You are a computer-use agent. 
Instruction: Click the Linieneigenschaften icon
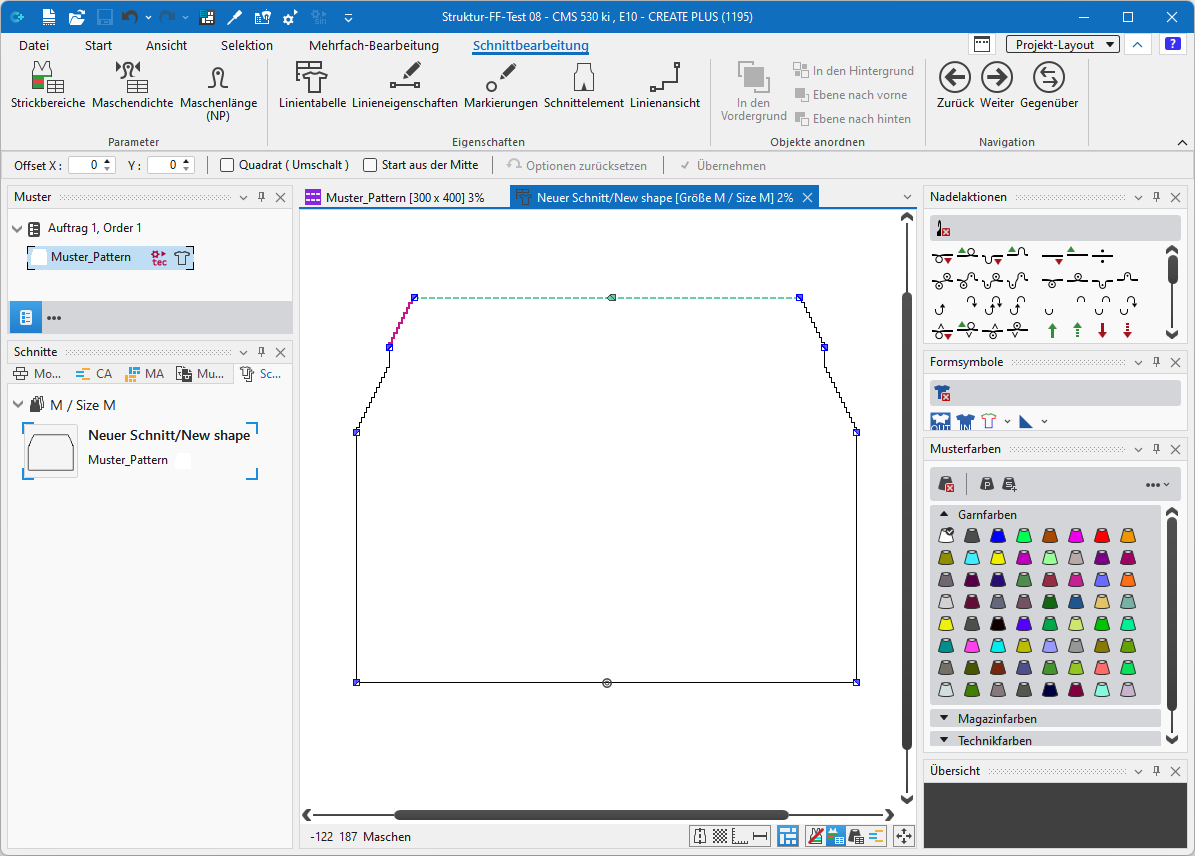coord(405,85)
